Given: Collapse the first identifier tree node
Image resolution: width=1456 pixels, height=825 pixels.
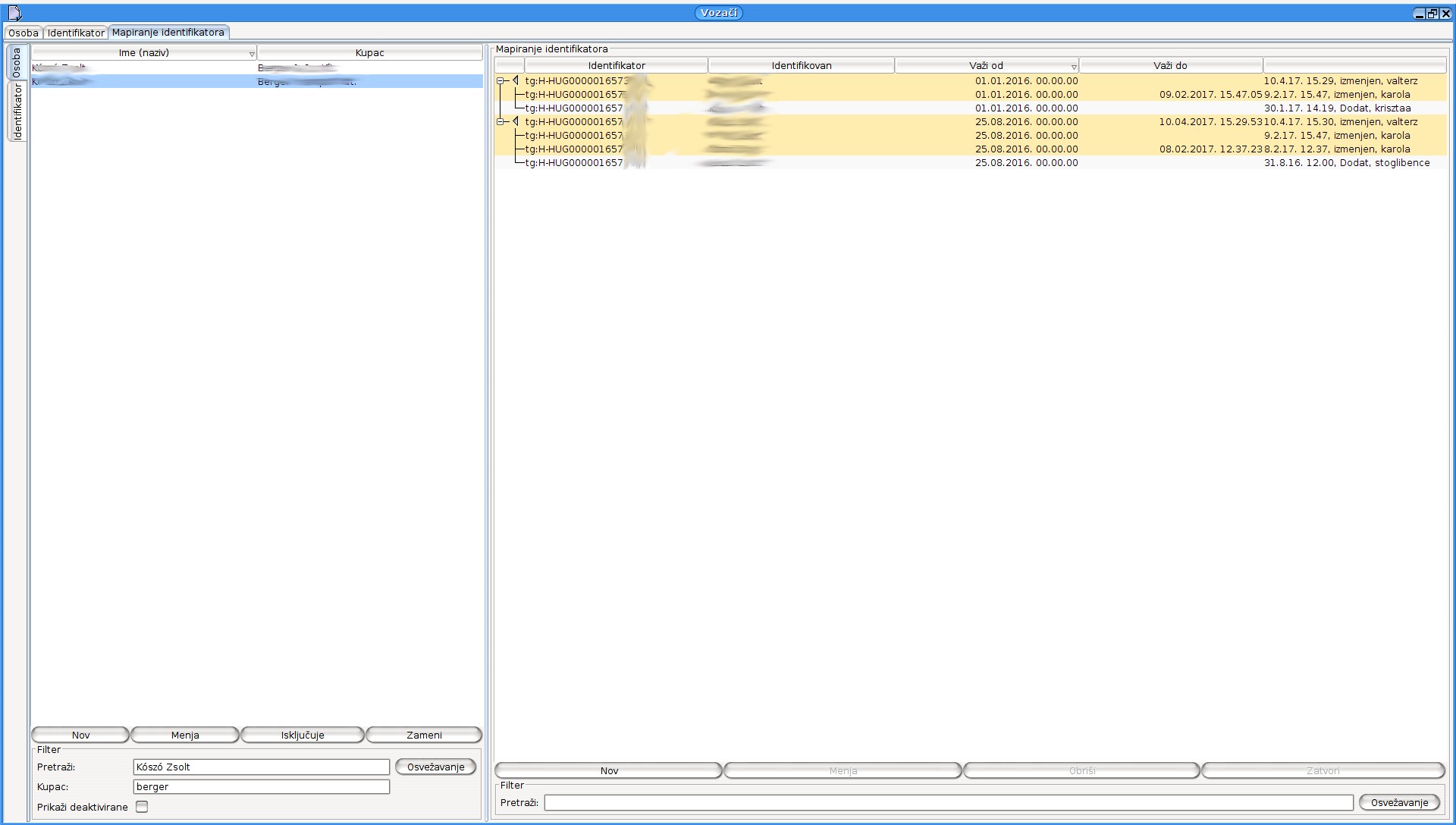Looking at the screenshot, I should pyautogui.click(x=500, y=80).
